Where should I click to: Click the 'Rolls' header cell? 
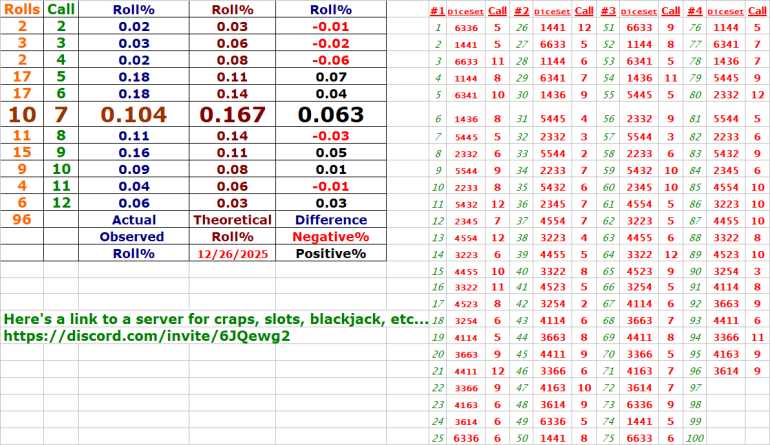[x=22, y=9]
